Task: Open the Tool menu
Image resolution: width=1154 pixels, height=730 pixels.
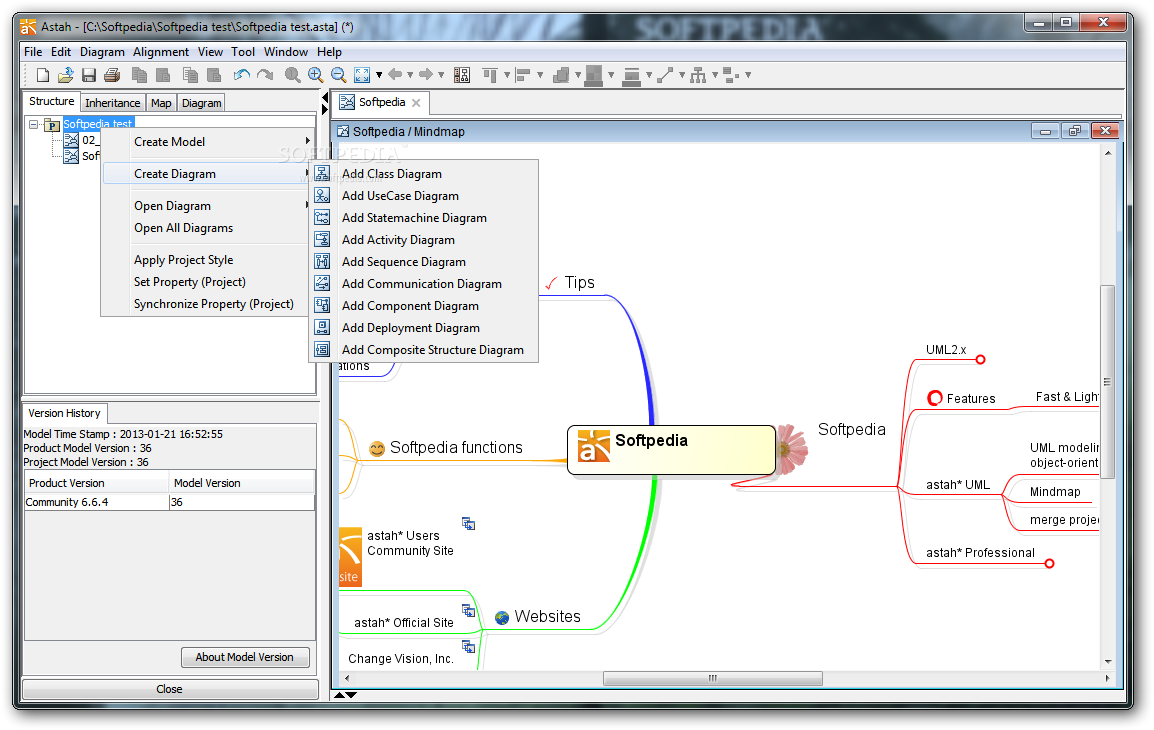Action: pyautogui.click(x=243, y=52)
